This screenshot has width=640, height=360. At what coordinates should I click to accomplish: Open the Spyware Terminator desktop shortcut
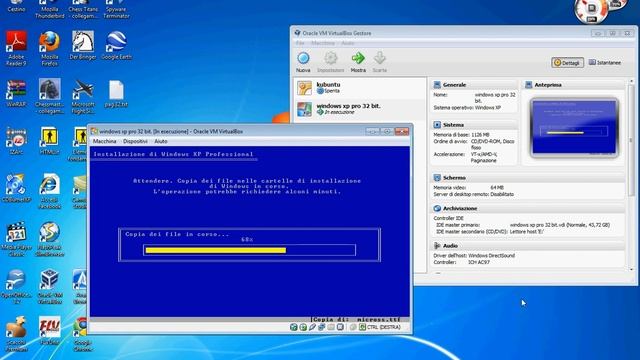click(x=116, y=10)
